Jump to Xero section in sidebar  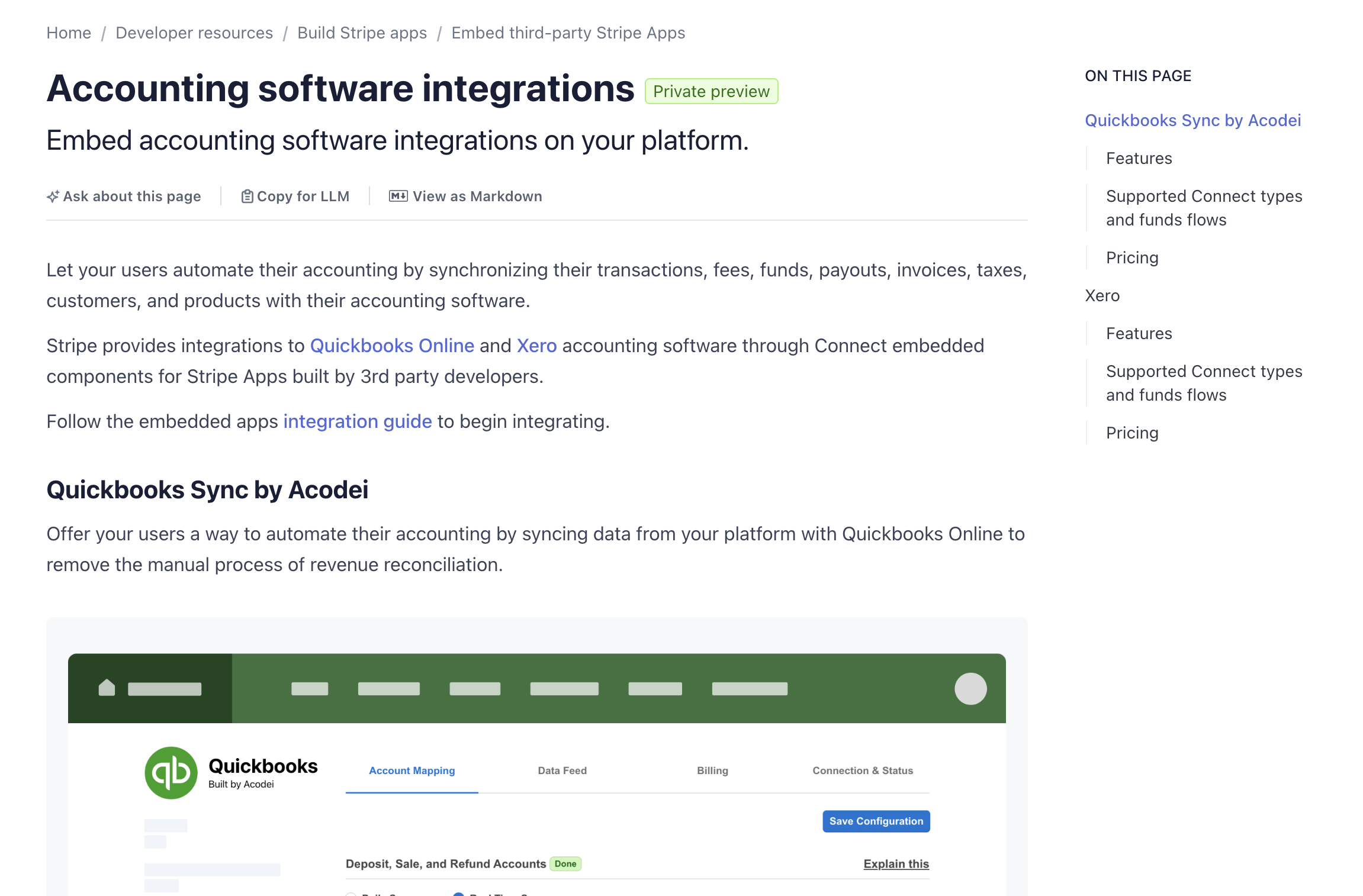(1102, 296)
